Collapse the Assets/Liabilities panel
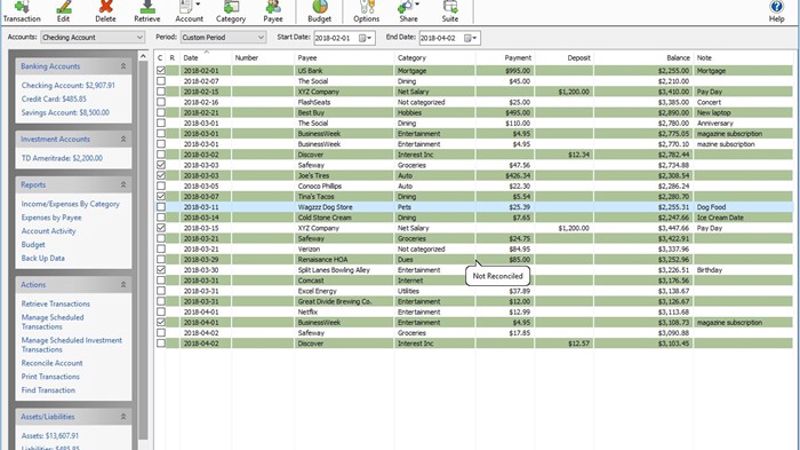Image resolution: width=800 pixels, height=450 pixels. pyautogui.click(x=123, y=417)
